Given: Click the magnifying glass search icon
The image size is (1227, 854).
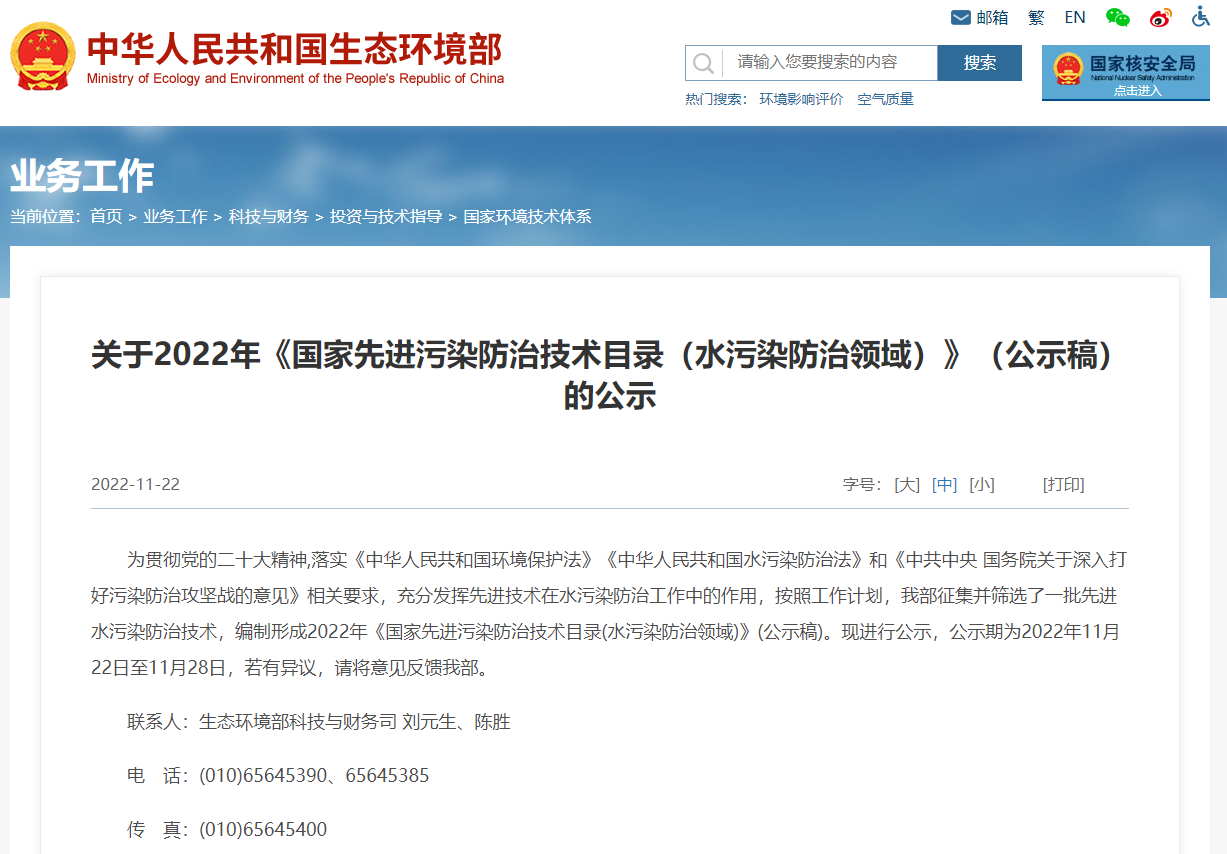Looking at the screenshot, I should [x=704, y=63].
